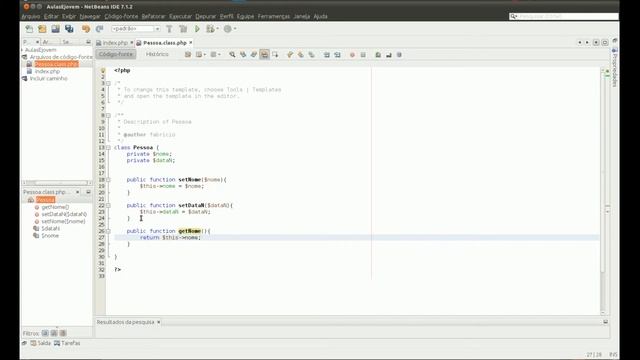The image size is (640, 360).
Task: Click Shift Line Left icon
Action: pos(327,54)
